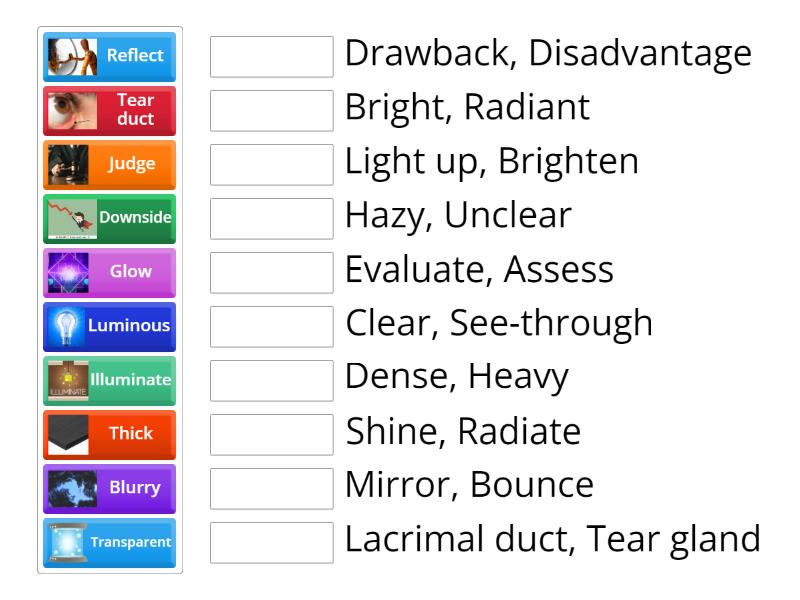Select the Reflect tile with archer image
The image size is (800, 600).
[109, 57]
